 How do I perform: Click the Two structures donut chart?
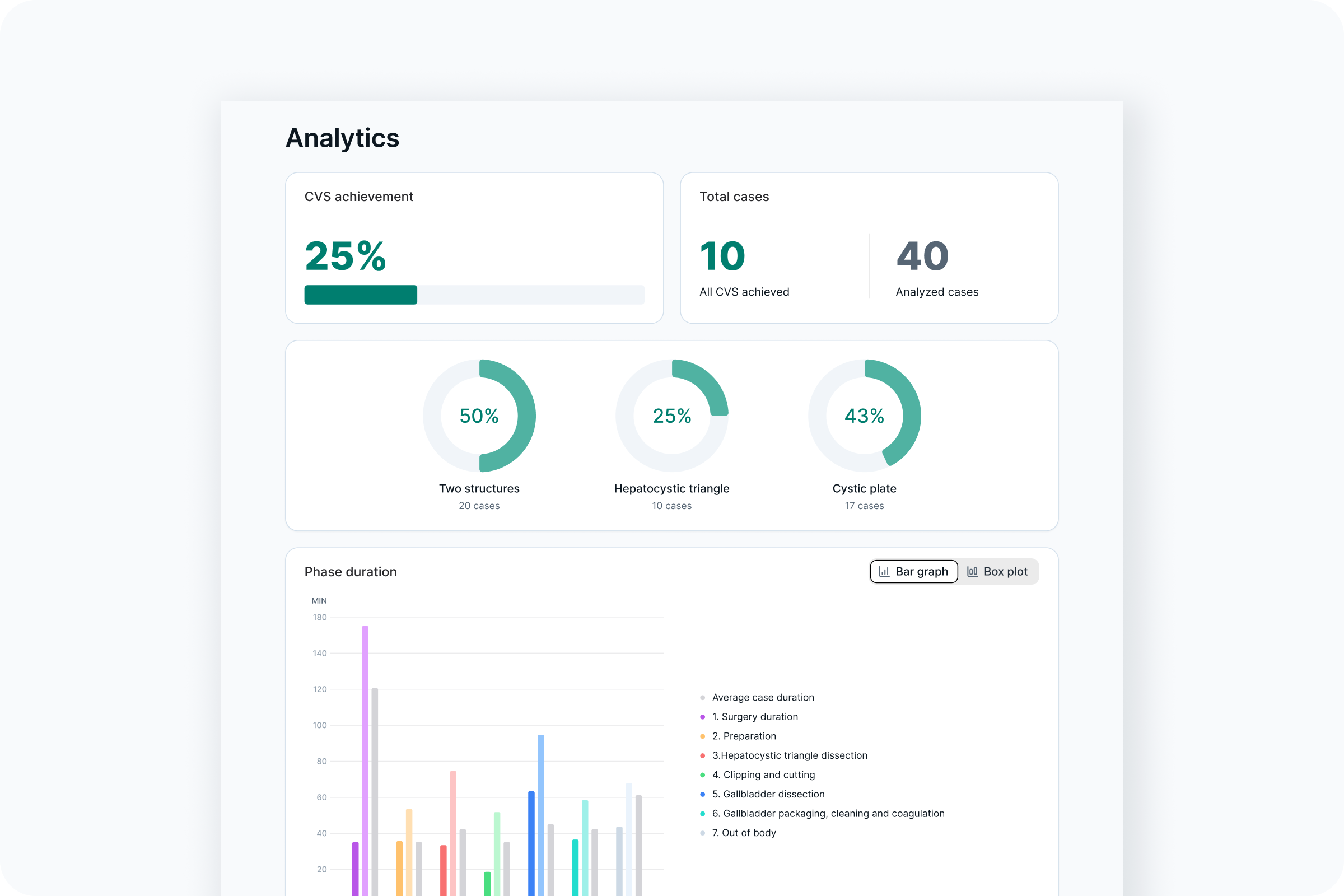[479, 416]
